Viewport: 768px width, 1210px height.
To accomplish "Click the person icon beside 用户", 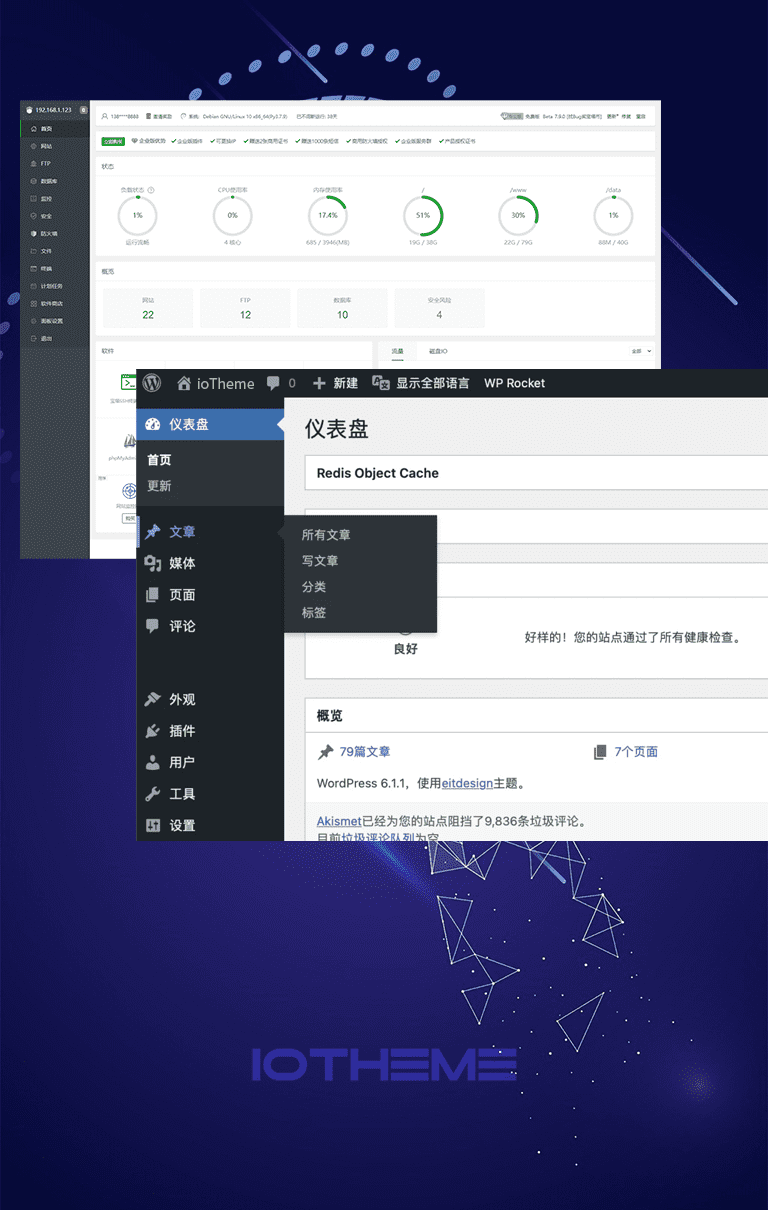I will point(153,762).
